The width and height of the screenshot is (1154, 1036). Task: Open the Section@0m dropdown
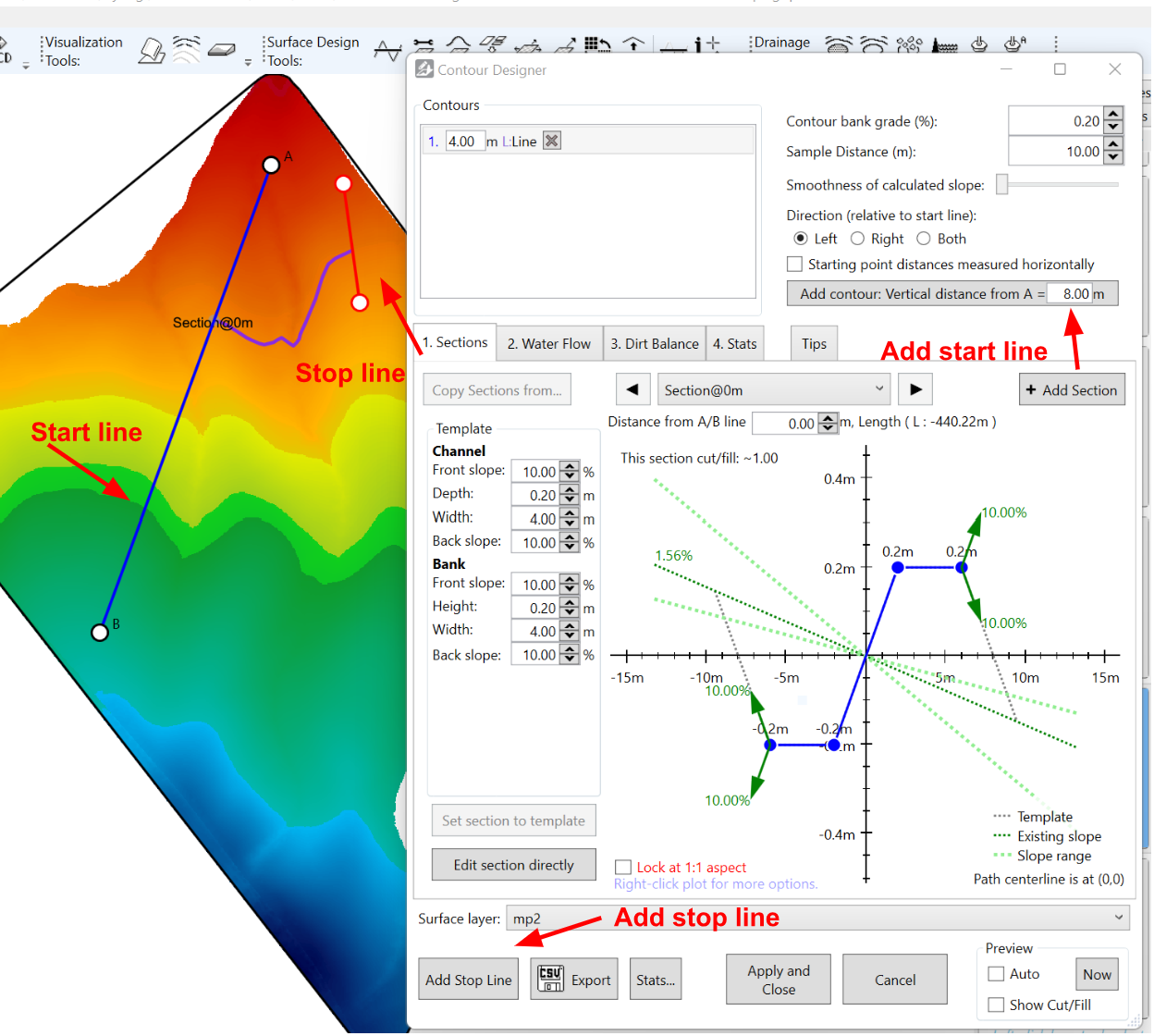(774, 389)
